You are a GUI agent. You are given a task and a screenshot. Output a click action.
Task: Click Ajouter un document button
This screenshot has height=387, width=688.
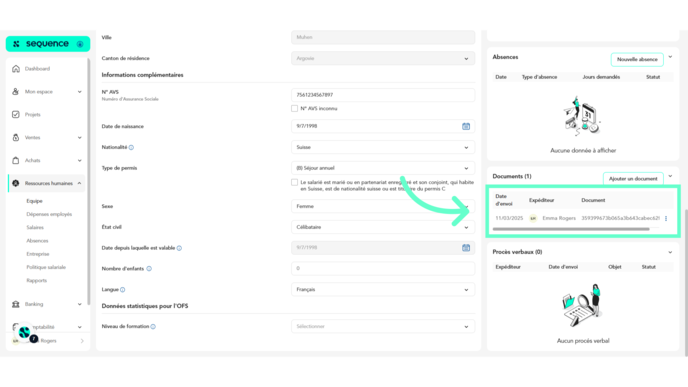pos(633,179)
